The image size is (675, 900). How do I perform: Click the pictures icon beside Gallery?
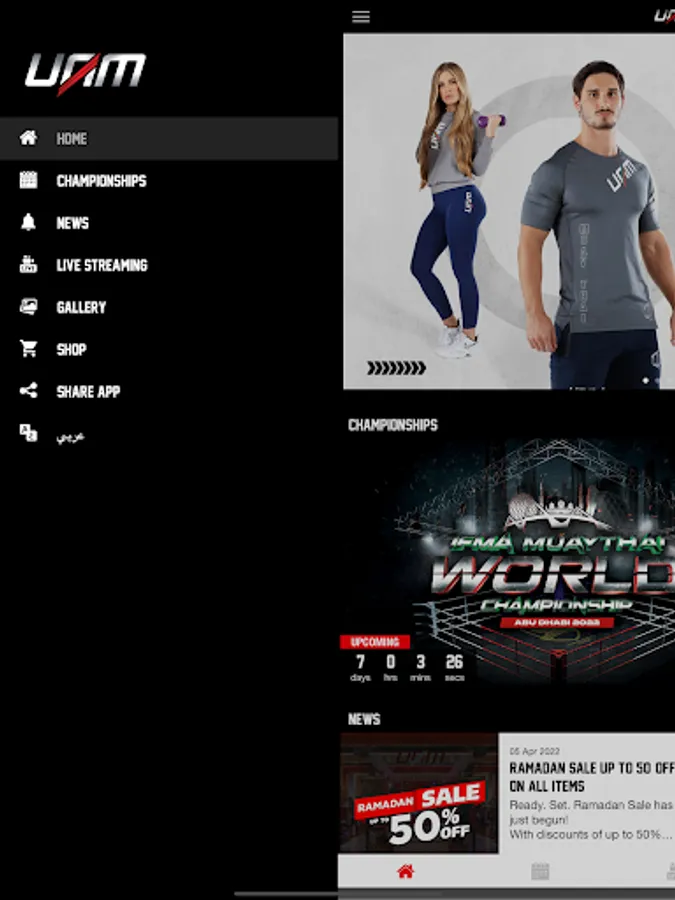[x=28, y=307]
